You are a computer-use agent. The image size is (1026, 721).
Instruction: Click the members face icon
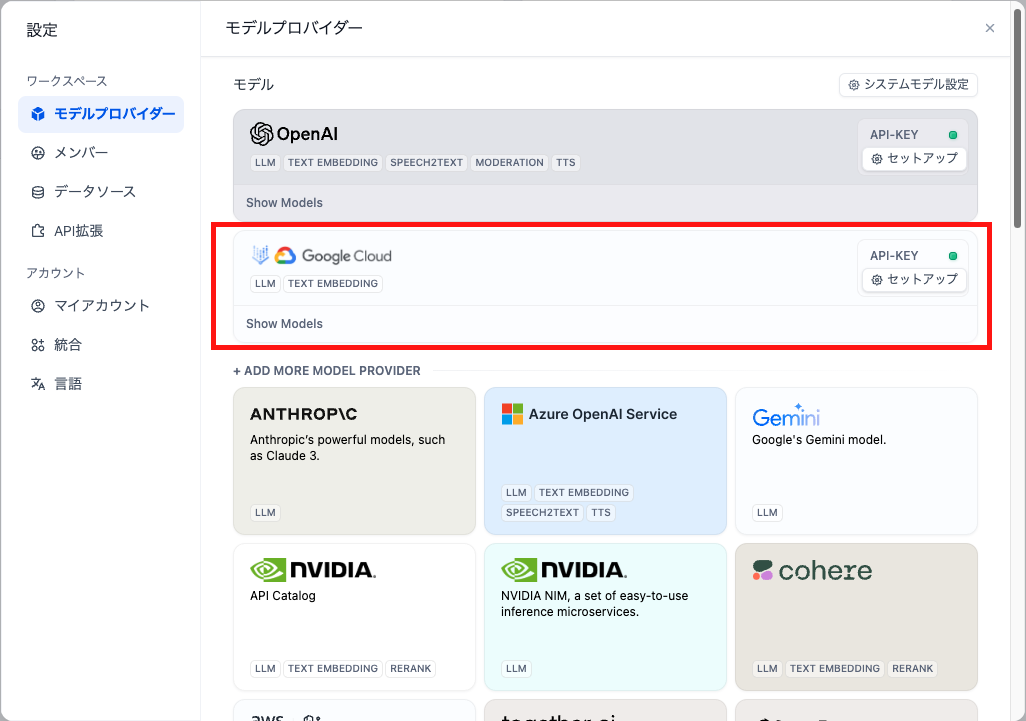[38, 152]
